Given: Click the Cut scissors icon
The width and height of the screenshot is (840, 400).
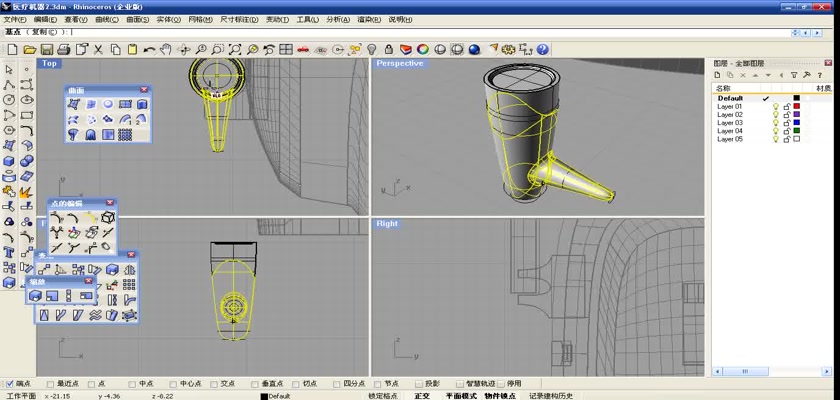Looking at the screenshot, I should click(98, 50).
